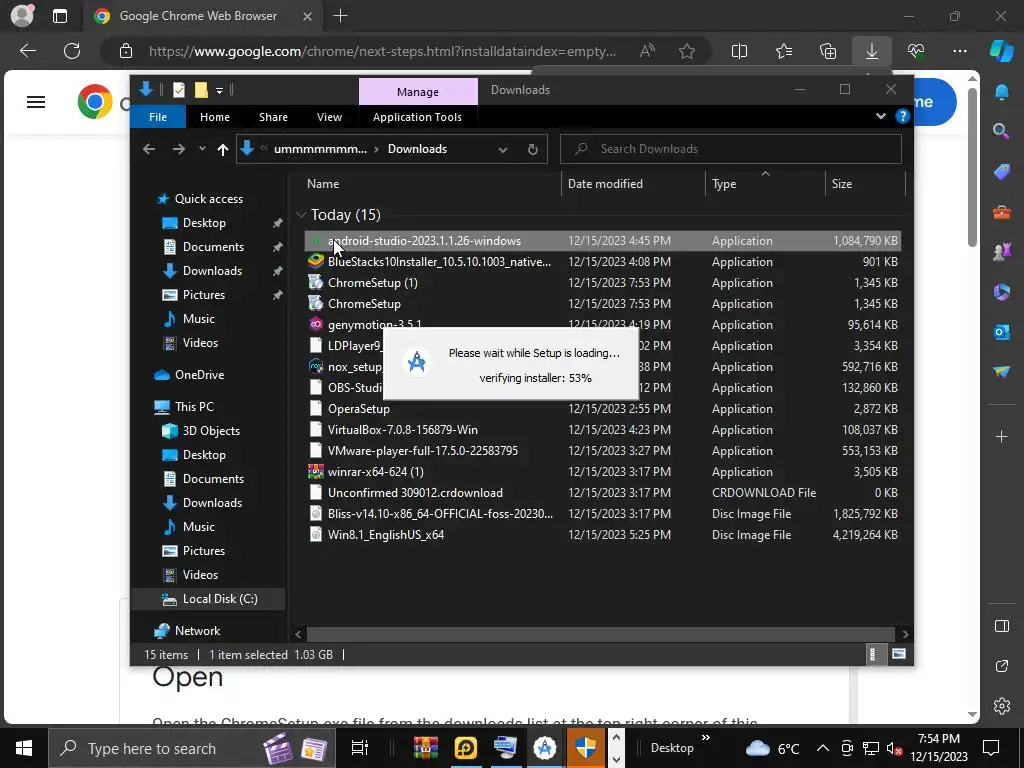Refresh the Edge page
The height and width of the screenshot is (768, 1024).
[x=72, y=51]
